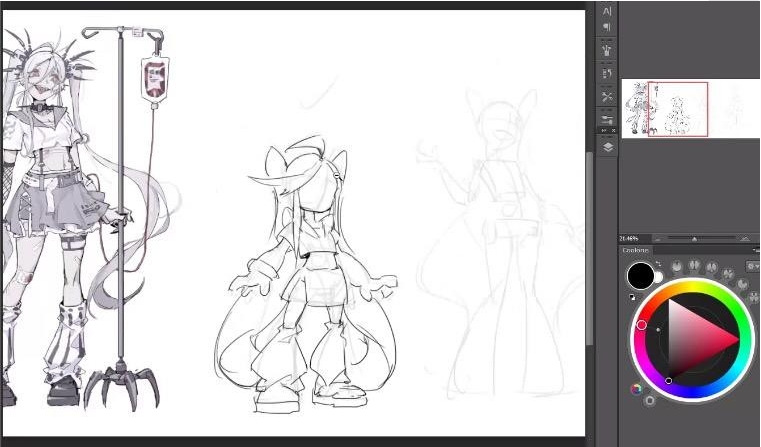Open the Brush presets panel icon
This screenshot has height=447, width=761.
(x=607, y=50)
